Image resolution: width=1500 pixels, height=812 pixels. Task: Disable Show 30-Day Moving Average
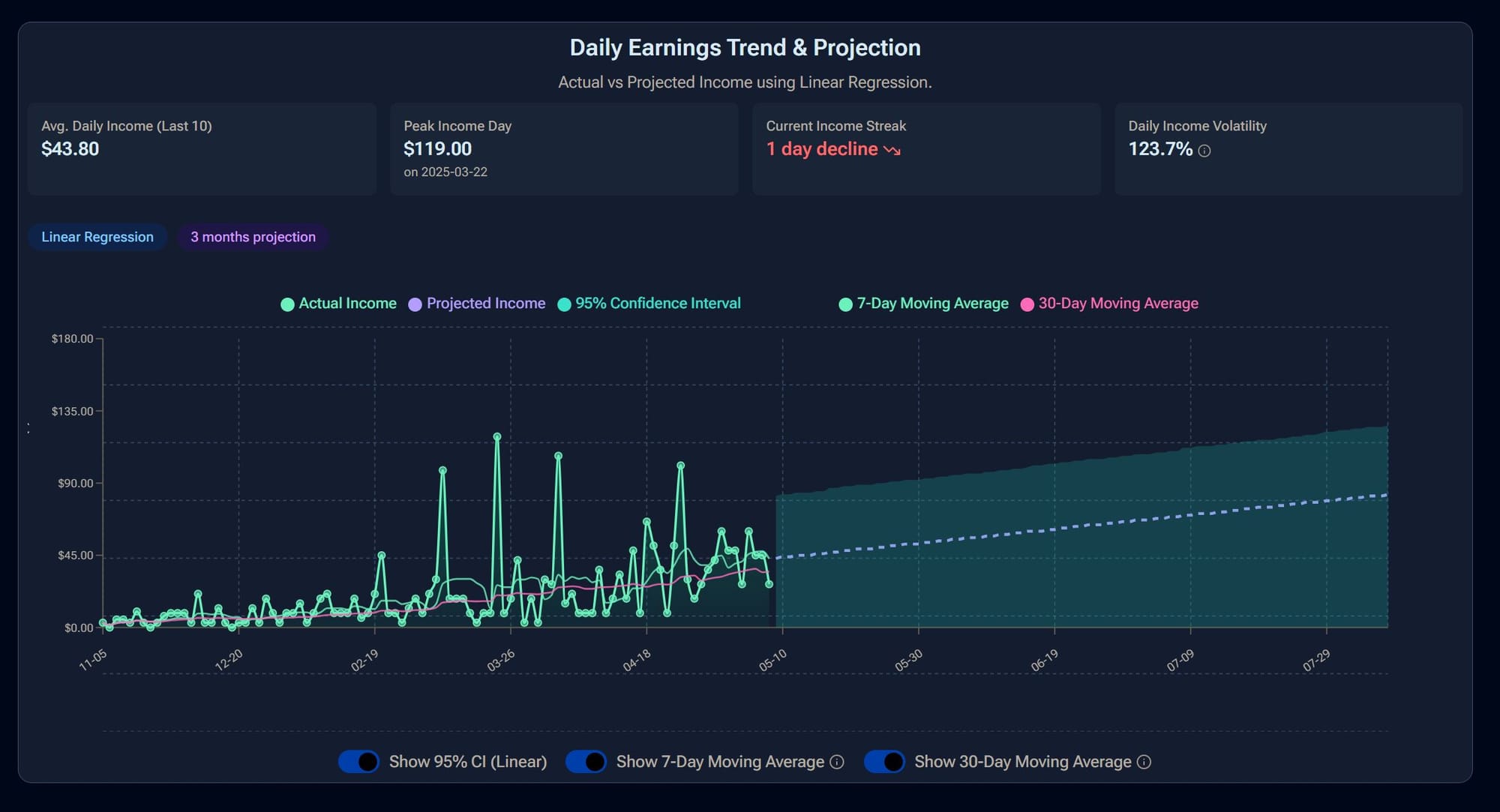point(885,762)
